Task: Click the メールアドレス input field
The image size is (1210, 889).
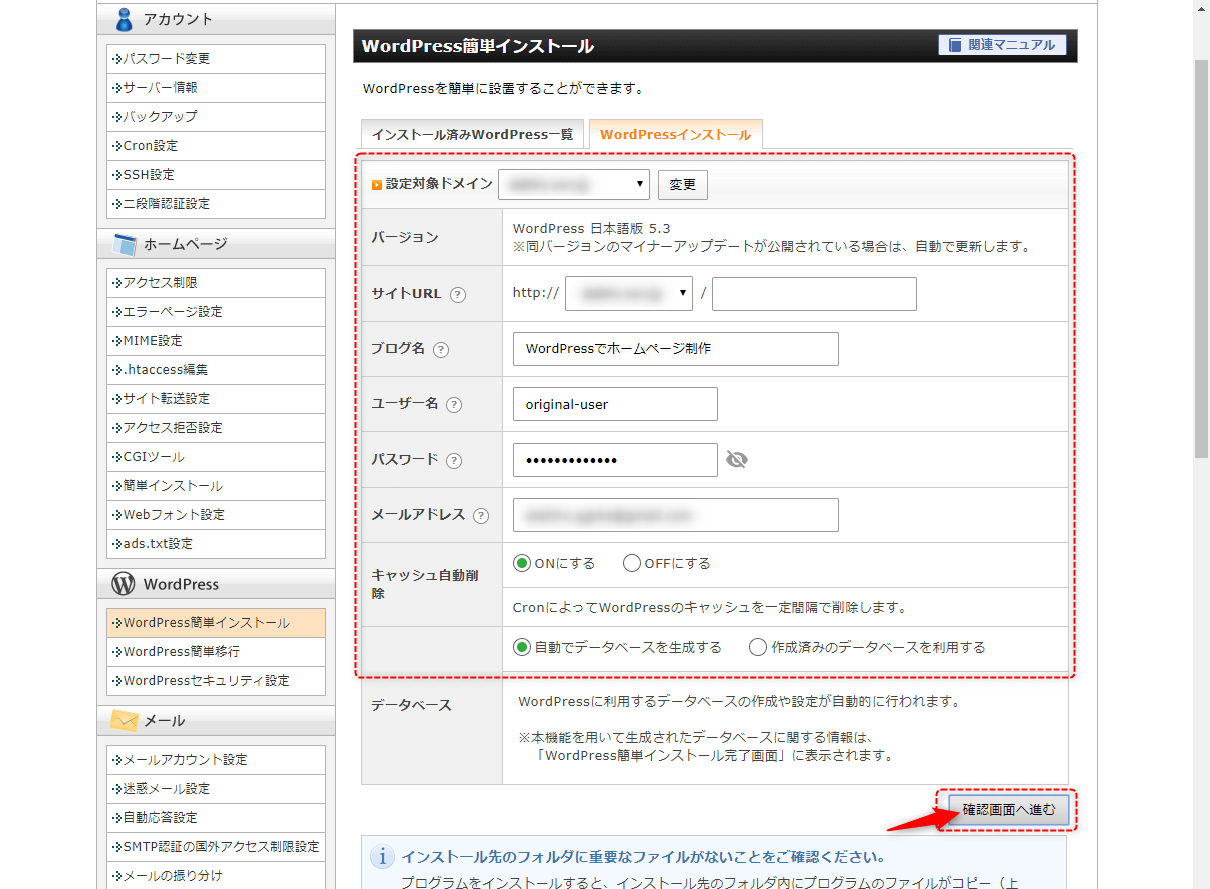Action: pos(675,515)
